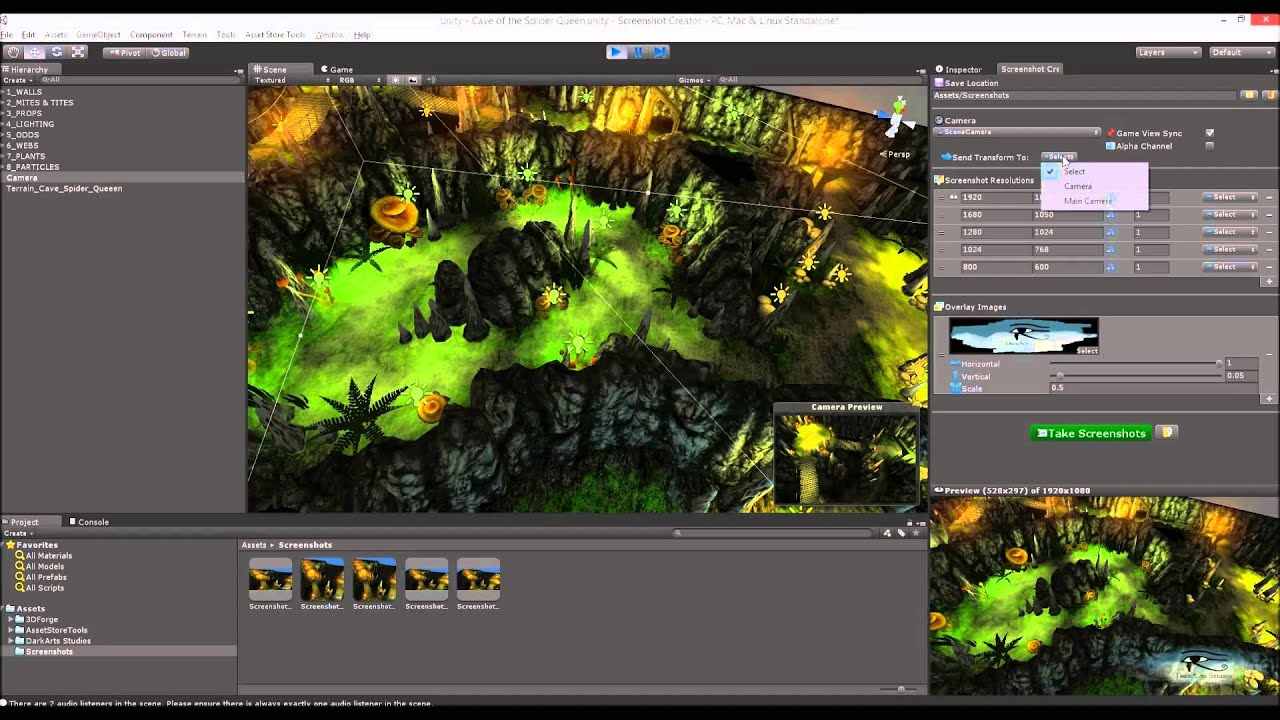1280x720 pixels.
Task: Click the overlay Scale value field
Action: 1153,388
